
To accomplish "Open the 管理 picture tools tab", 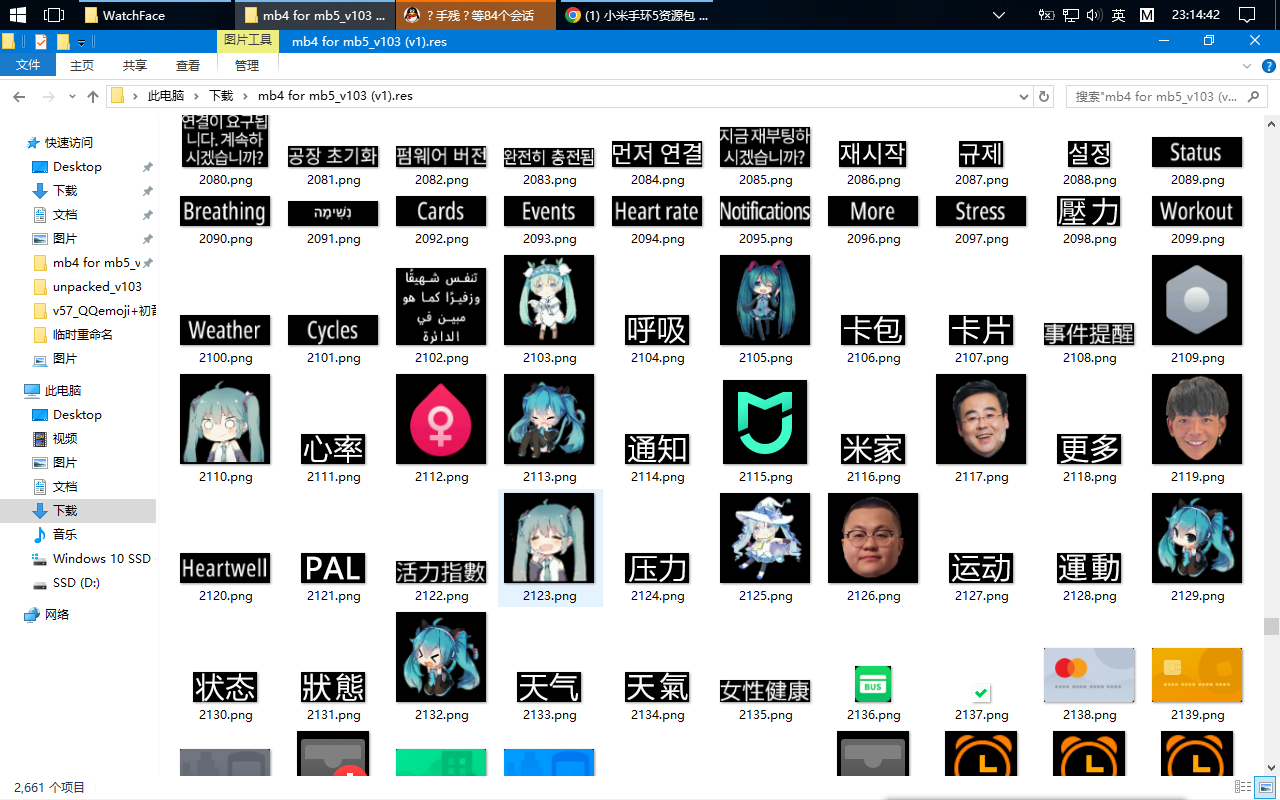I will point(247,65).
